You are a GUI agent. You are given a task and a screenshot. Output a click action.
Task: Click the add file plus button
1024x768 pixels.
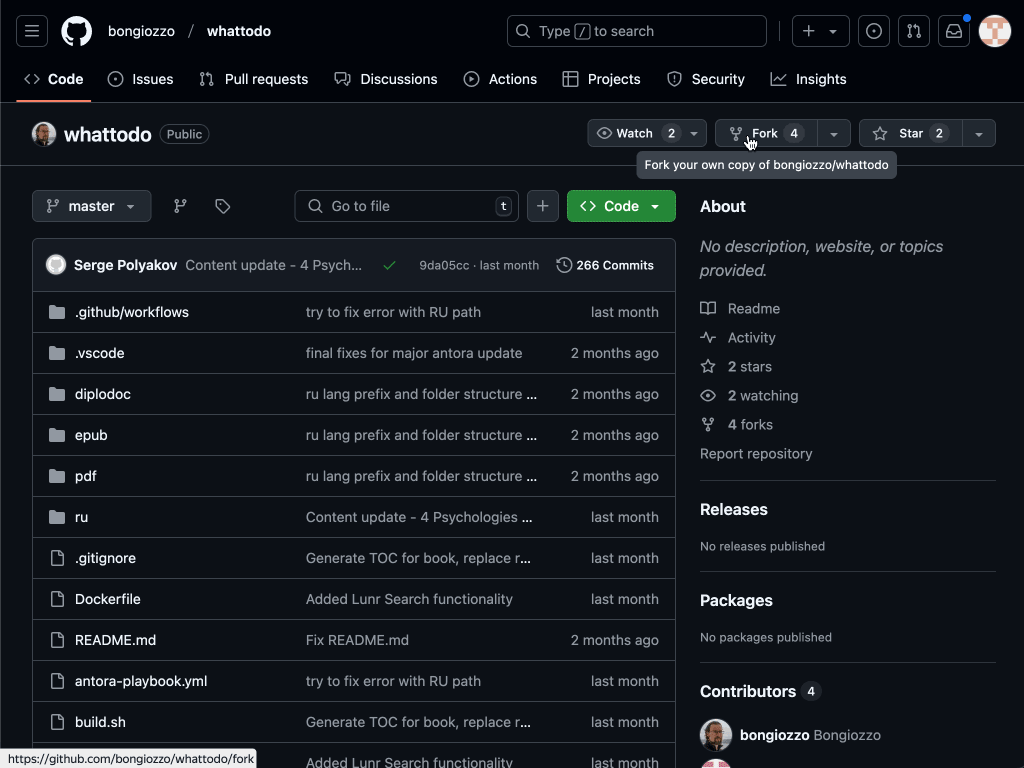(542, 206)
